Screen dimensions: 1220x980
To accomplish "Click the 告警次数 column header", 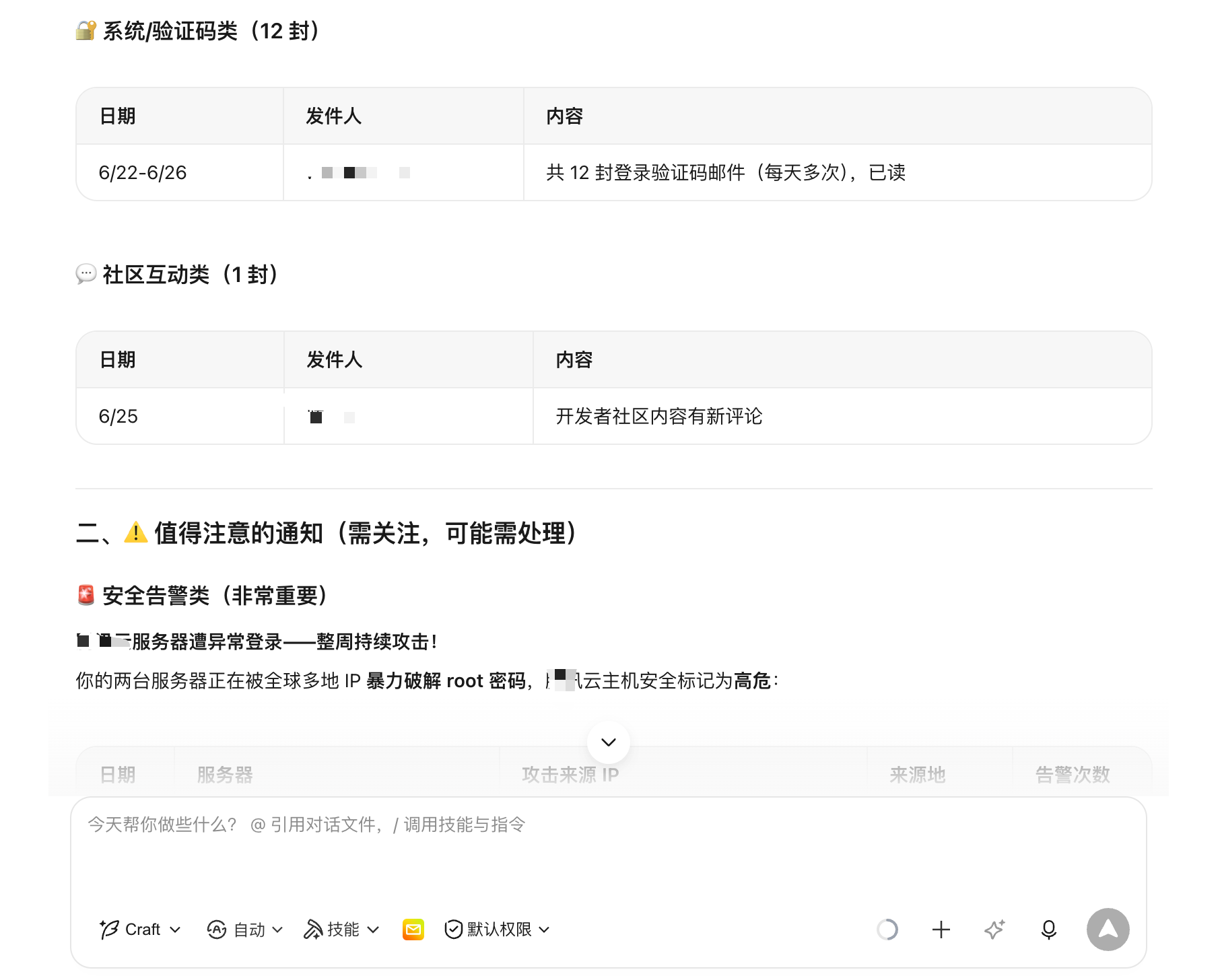I will point(1073,775).
